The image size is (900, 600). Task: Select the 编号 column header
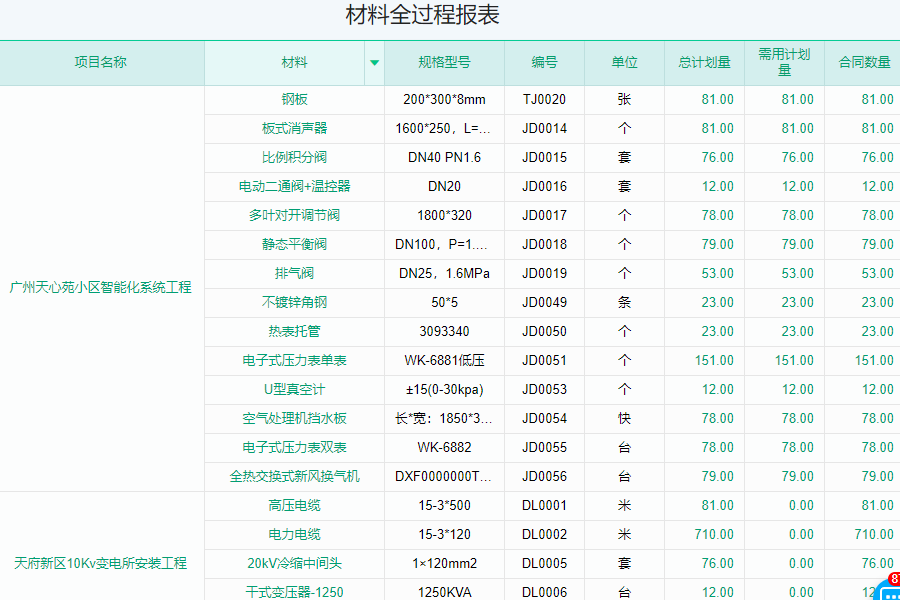point(544,62)
